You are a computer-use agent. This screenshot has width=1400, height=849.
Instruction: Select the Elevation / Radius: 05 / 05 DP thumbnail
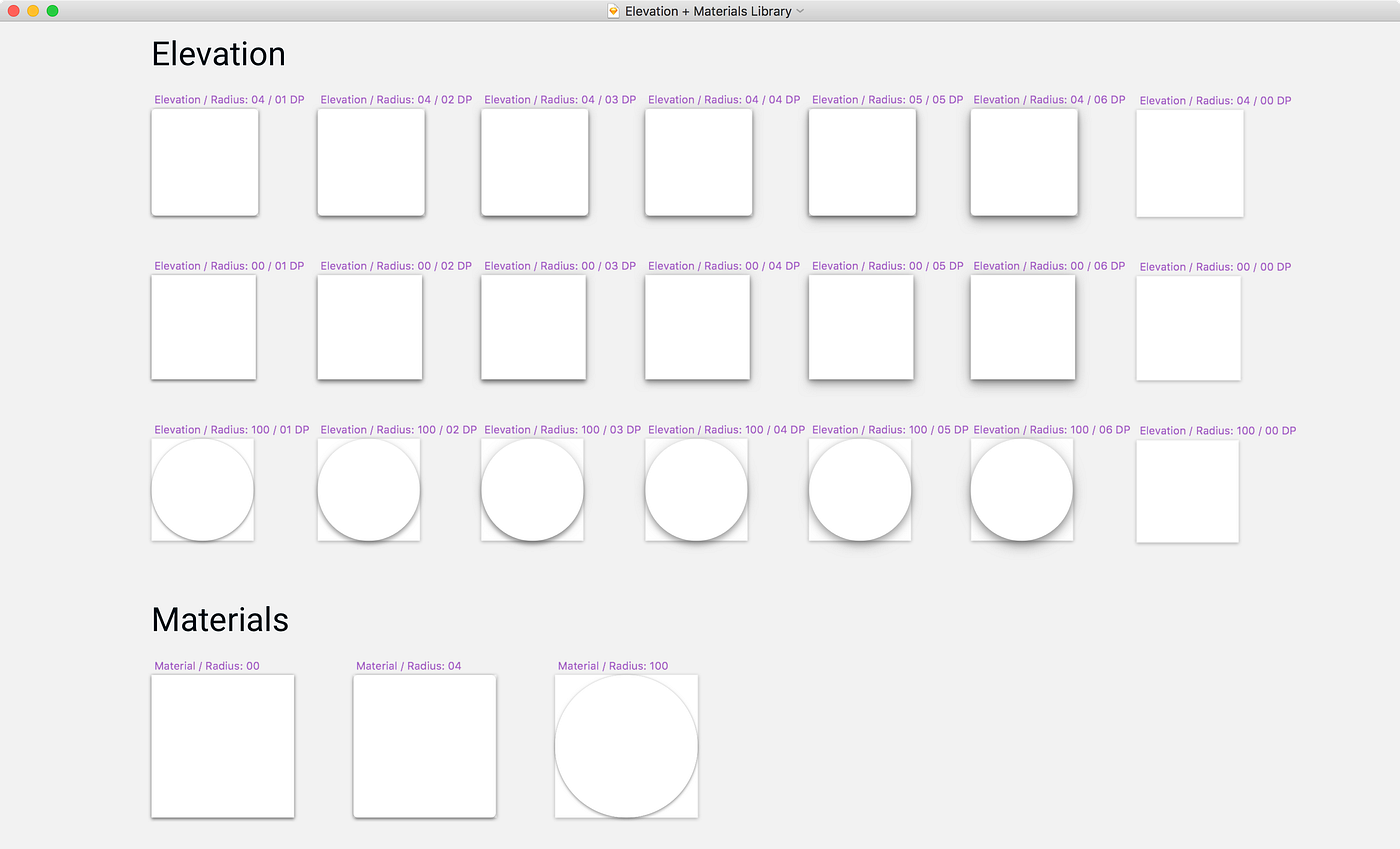pyautogui.click(x=861, y=162)
